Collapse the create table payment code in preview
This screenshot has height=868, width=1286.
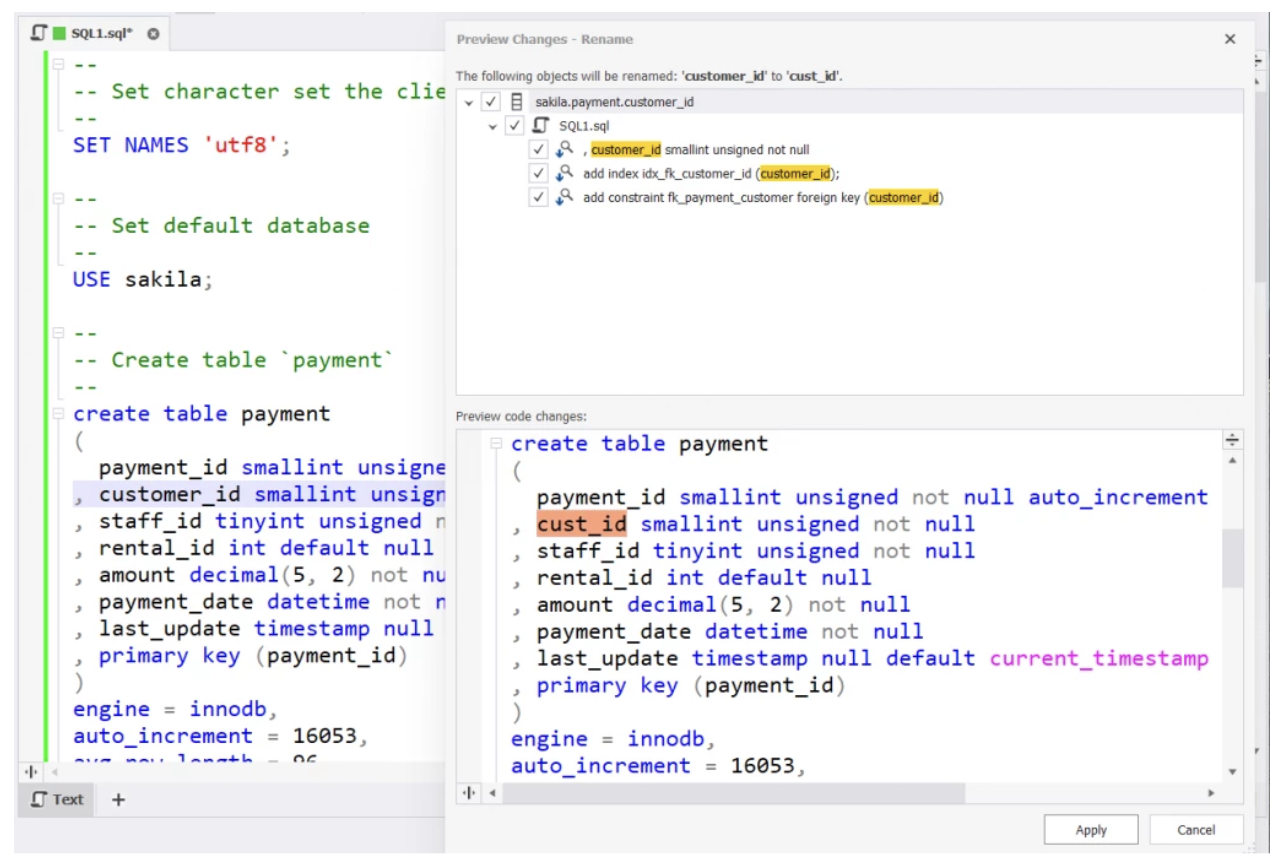click(x=496, y=444)
